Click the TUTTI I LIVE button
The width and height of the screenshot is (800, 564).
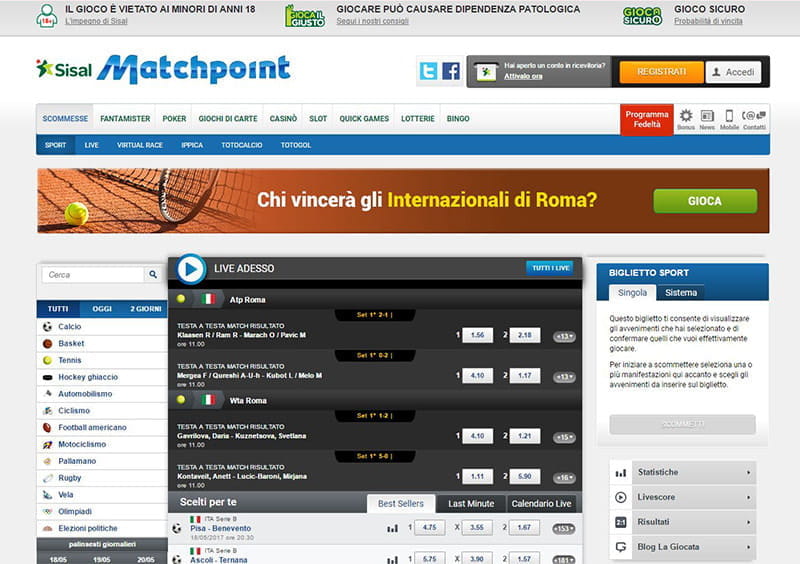point(550,268)
